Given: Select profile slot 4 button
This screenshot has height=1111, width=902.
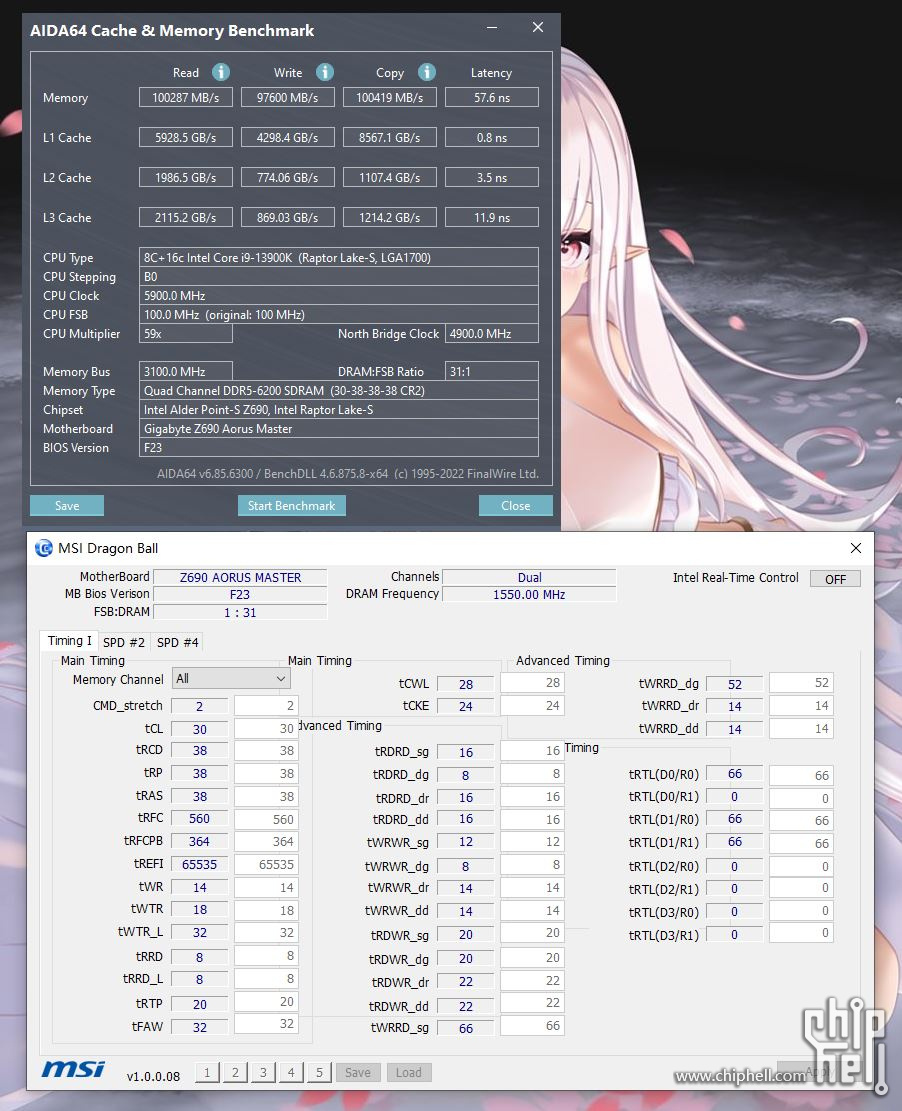Looking at the screenshot, I should 291,1073.
